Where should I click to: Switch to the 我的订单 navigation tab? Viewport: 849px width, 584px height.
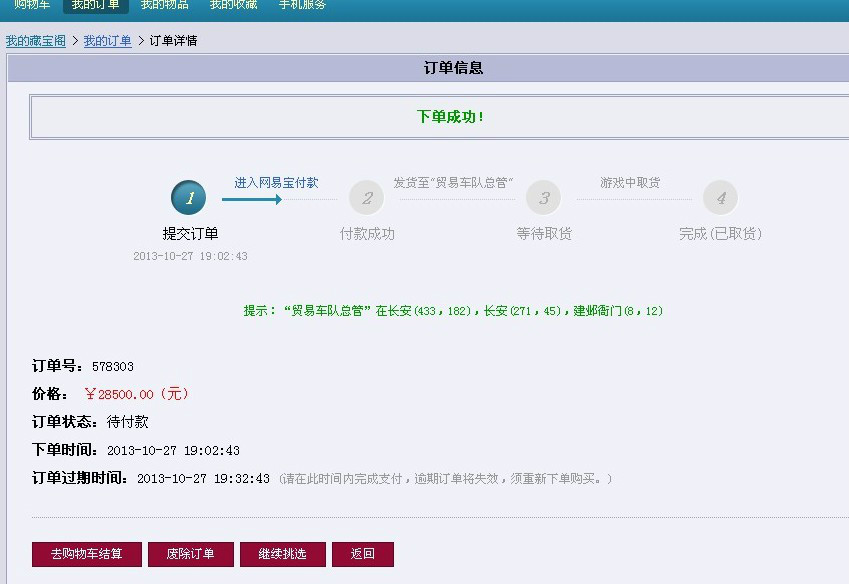[x=95, y=5]
